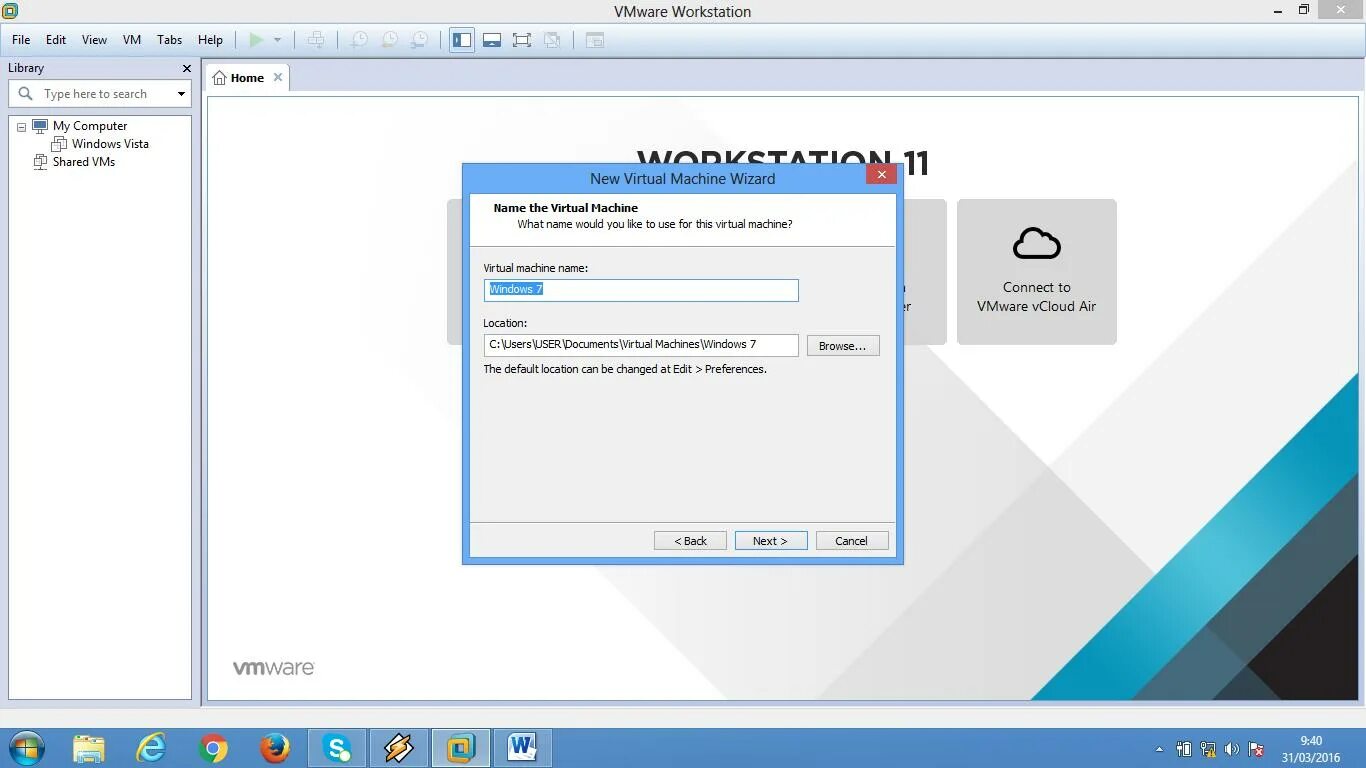
Task: Open File Explorer from the taskbar
Action: (x=88, y=748)
